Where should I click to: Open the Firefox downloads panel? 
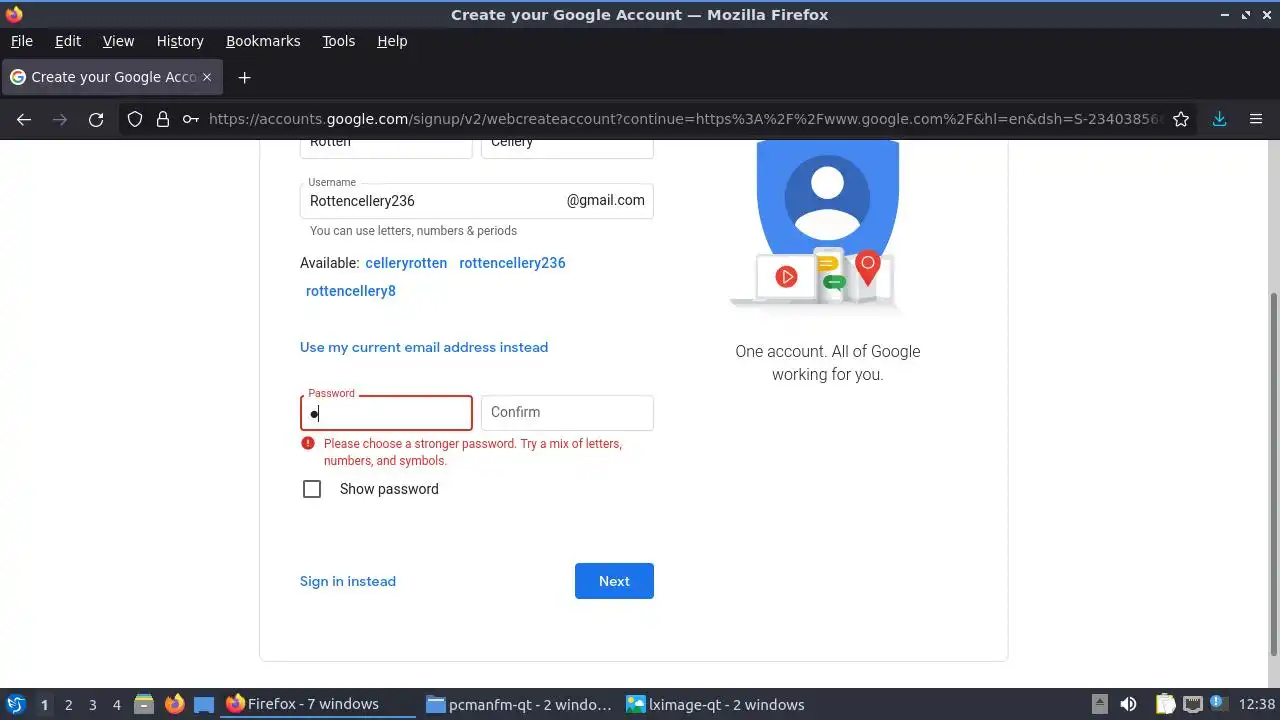click(x=1220, y=119)
